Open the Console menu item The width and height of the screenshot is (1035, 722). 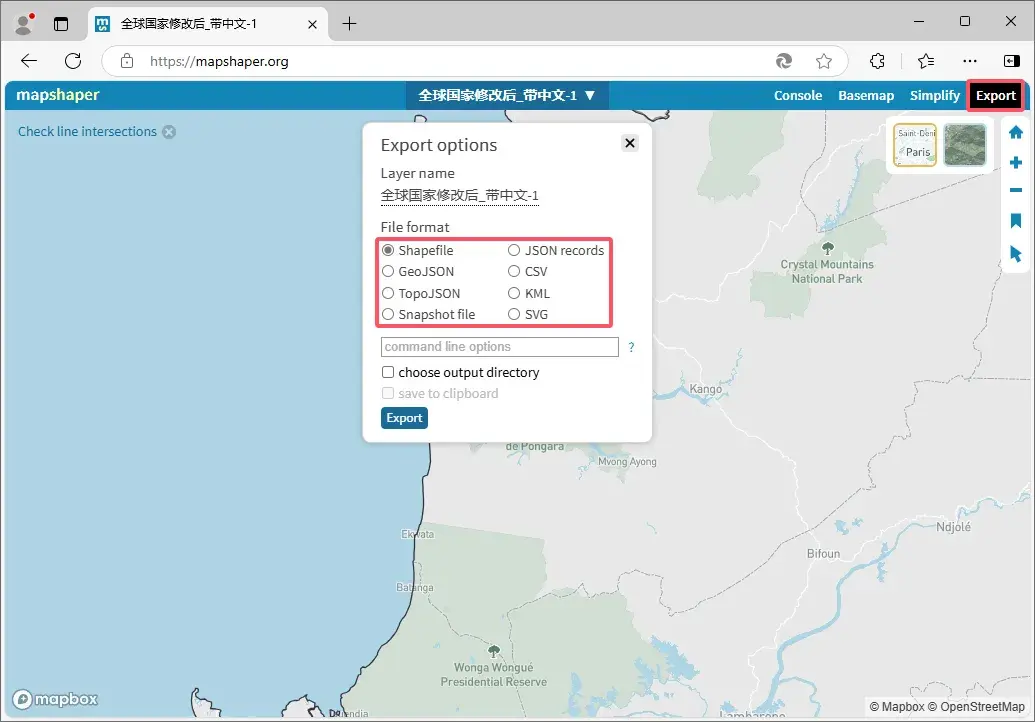point(797,95)
